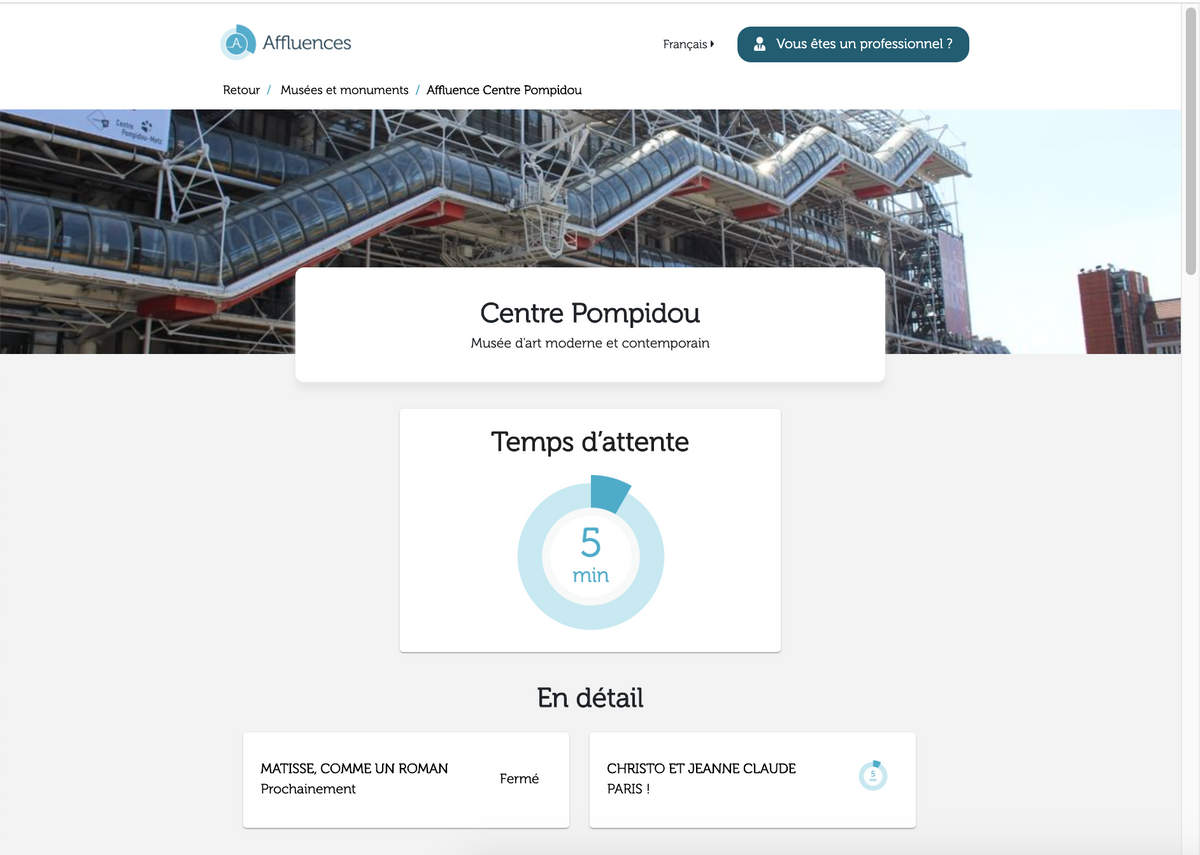Select the Affluence Centre Pompidou breadcrumb
This screenshot has width=1200, height=855.
504,89
